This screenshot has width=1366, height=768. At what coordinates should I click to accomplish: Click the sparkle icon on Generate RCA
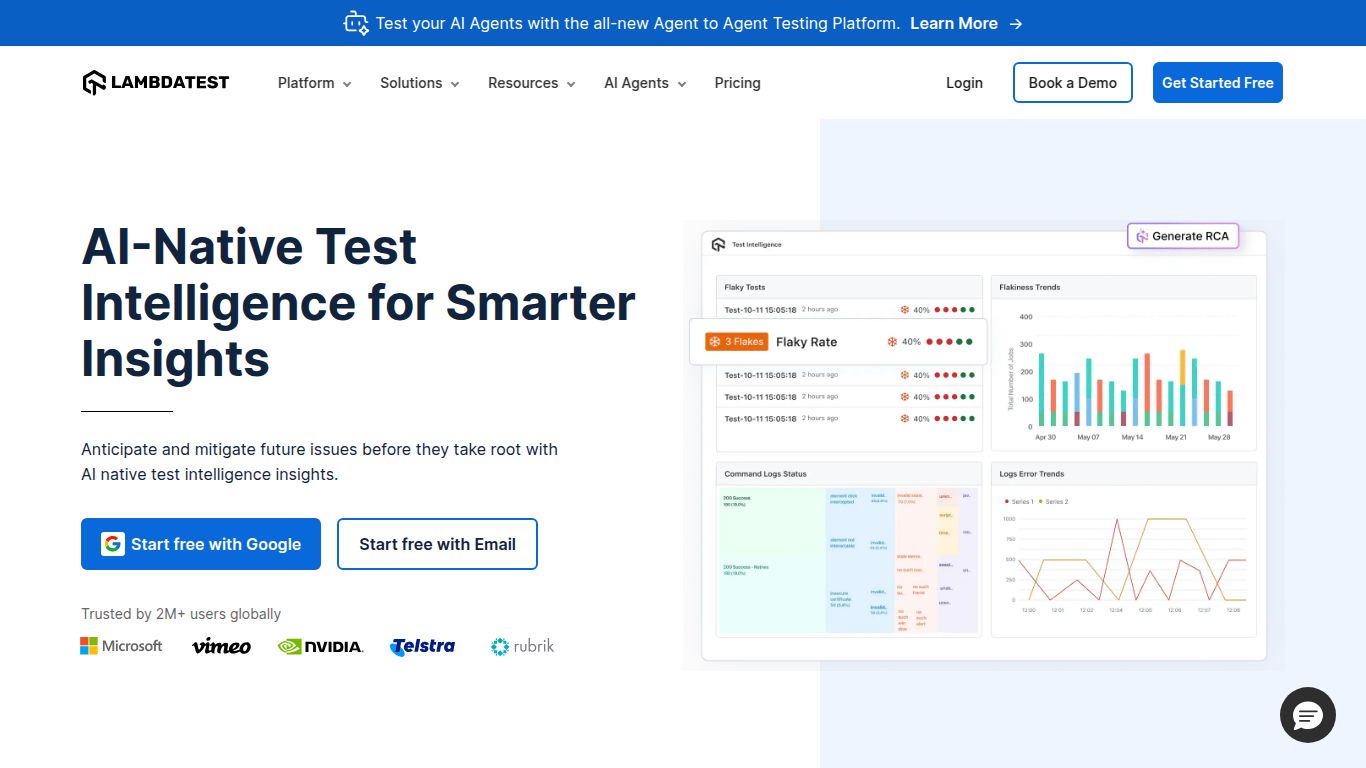pos(1142,236)
